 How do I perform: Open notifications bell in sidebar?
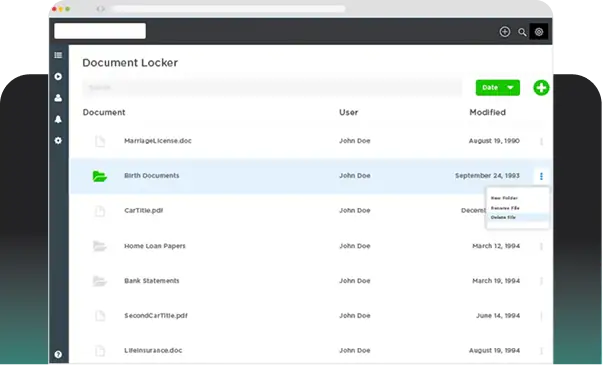click(58, 119)
